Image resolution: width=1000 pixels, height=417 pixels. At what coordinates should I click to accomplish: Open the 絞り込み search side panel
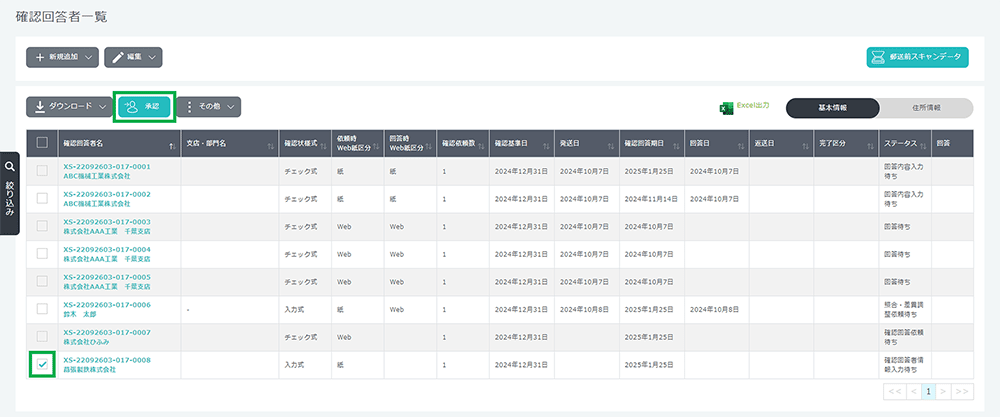pos(10,193)
